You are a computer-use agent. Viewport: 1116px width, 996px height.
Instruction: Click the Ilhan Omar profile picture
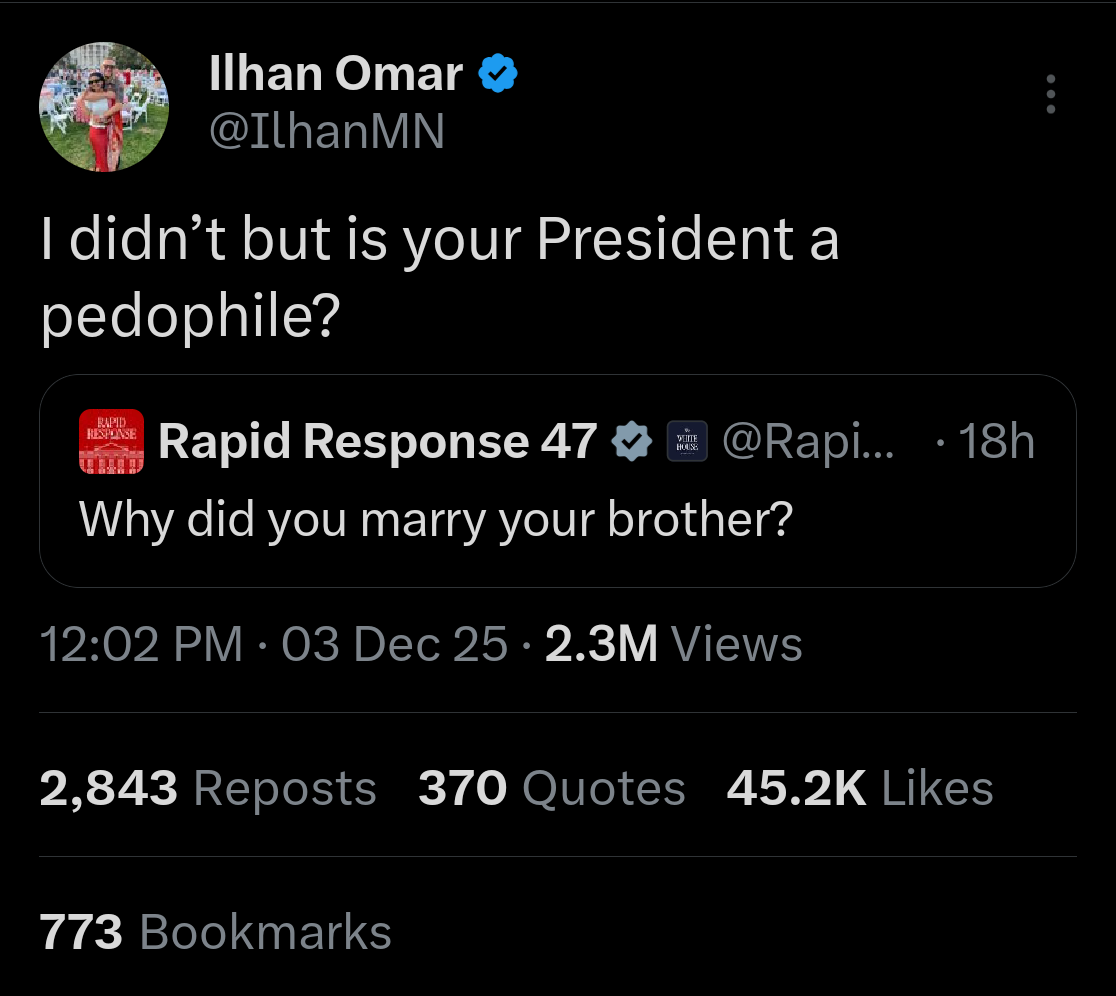click(104, 107)
